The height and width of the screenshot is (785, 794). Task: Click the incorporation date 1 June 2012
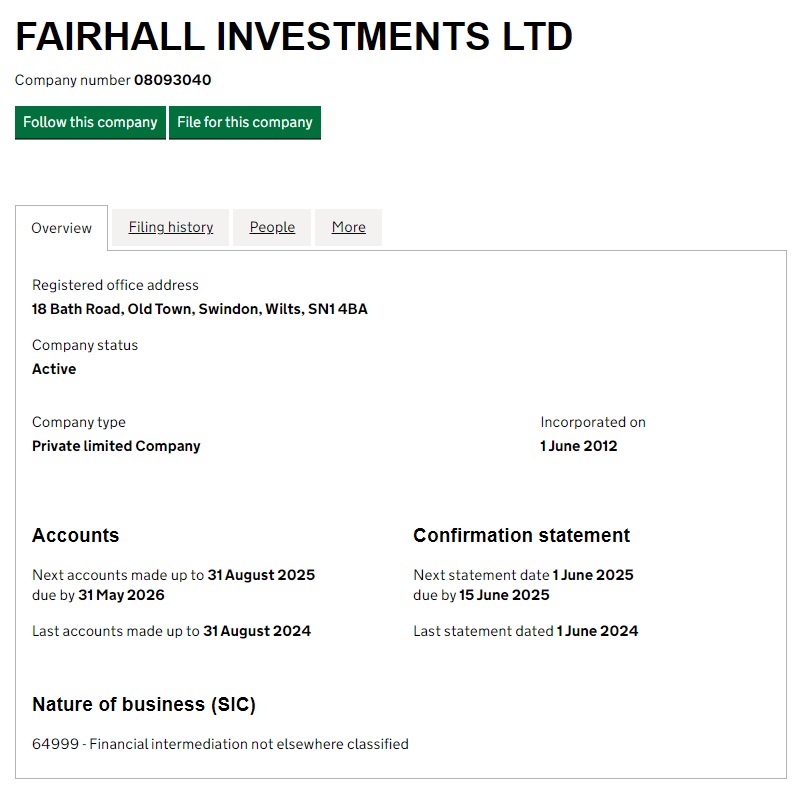pyautogui.click(x=578, y=446)
